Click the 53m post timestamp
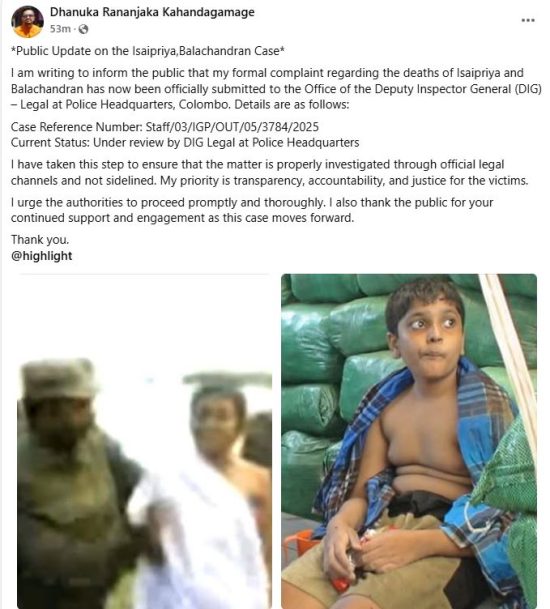Image resolution: width=550 pixels, height=609 pixels. coord(60,29)
